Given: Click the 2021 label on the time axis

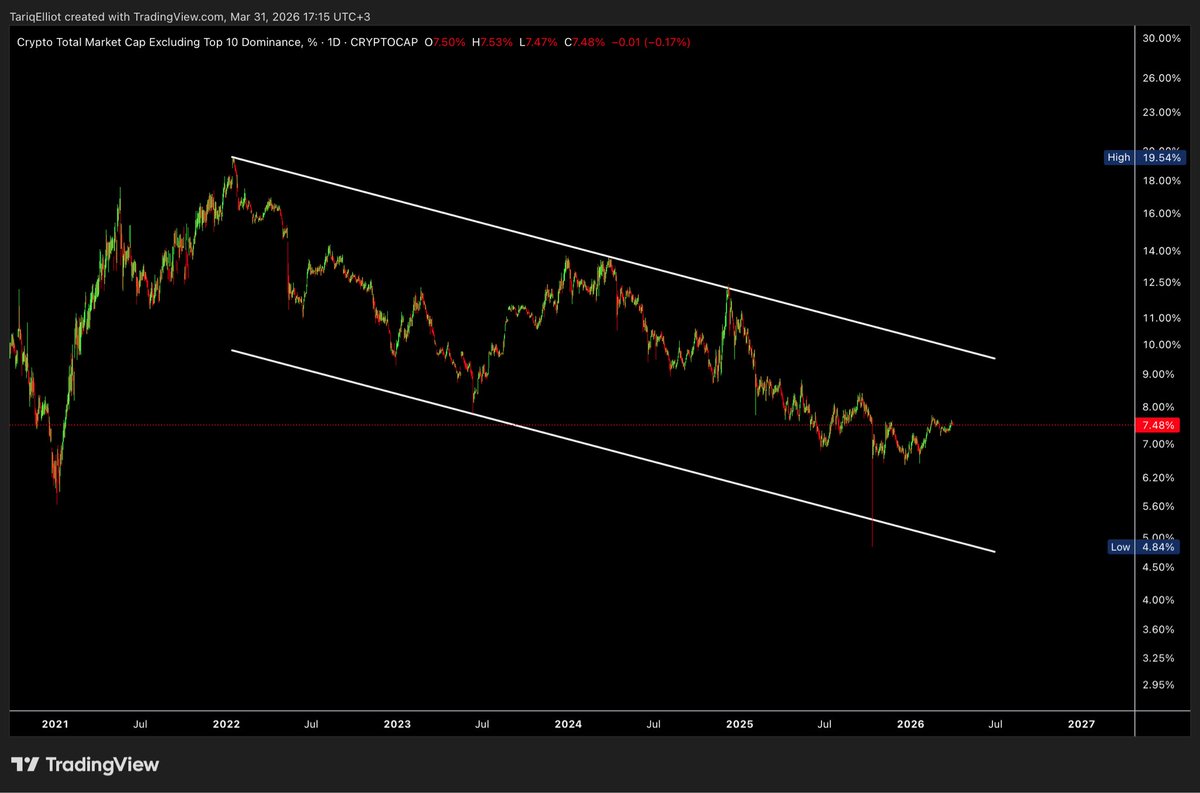Looking at the screenshot, I should coord(55,724).
